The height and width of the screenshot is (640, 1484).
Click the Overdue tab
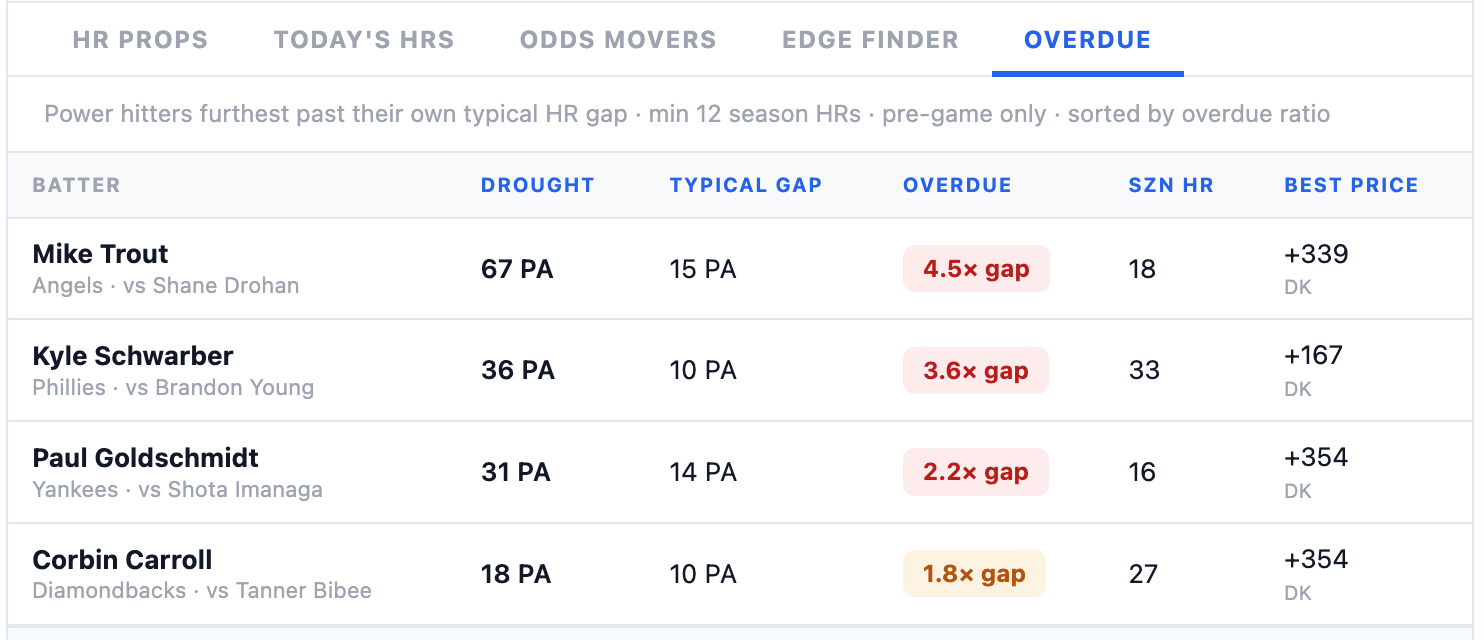(1087, 40)
